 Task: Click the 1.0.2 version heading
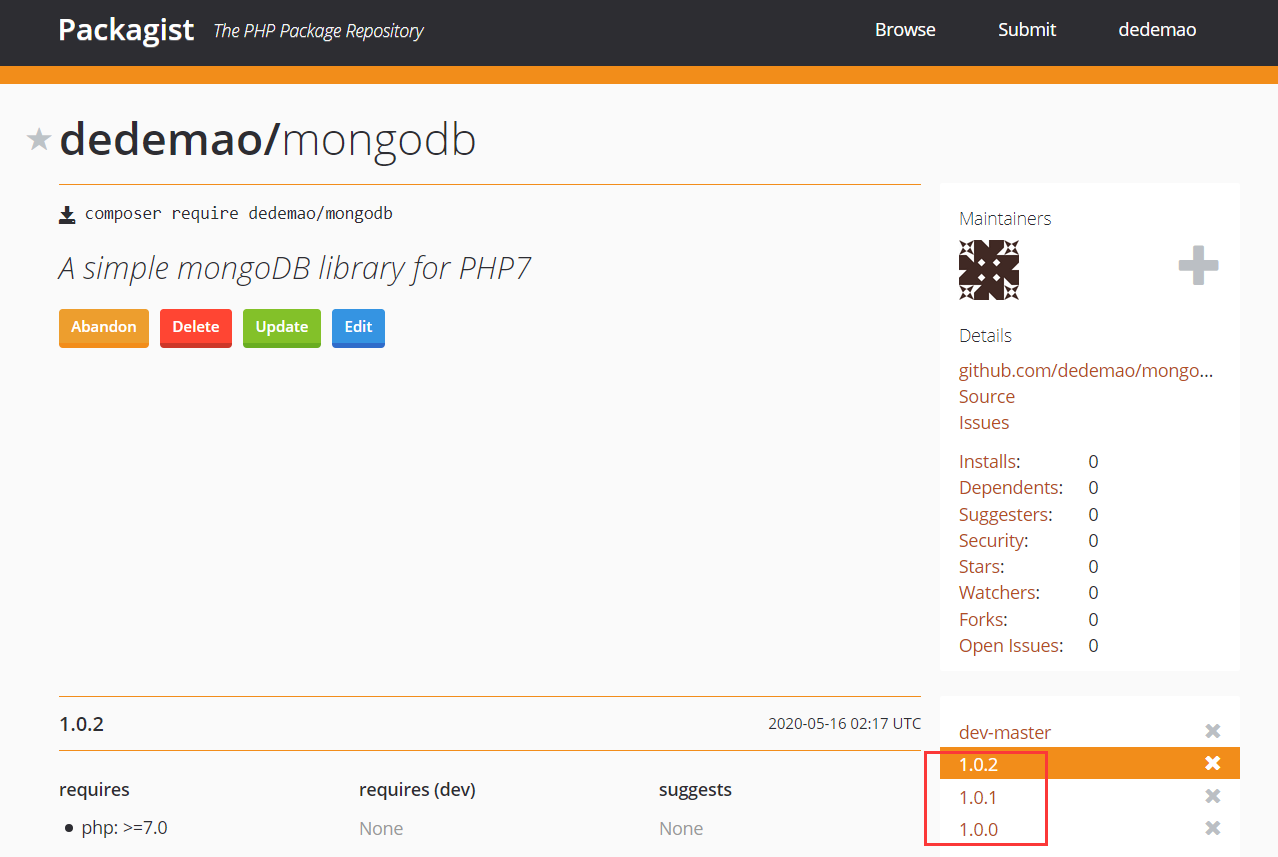(82, 724)
